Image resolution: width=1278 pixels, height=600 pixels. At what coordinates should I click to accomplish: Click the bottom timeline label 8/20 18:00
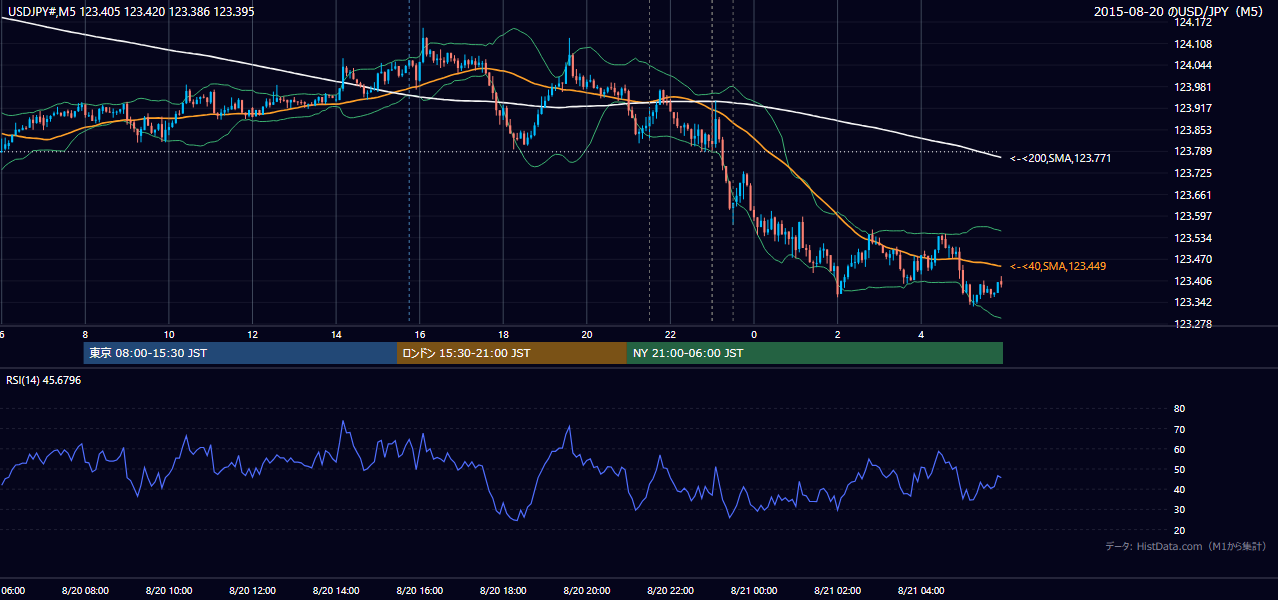point(503,590)
